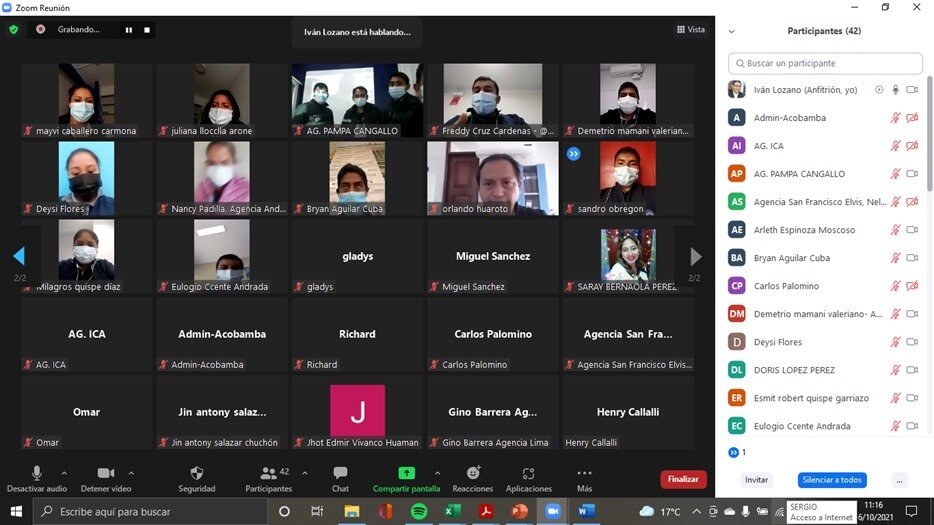This screenshot has height=525, width=934.
Task: Turn off camera with Detener video
Action: click(105, 474)
